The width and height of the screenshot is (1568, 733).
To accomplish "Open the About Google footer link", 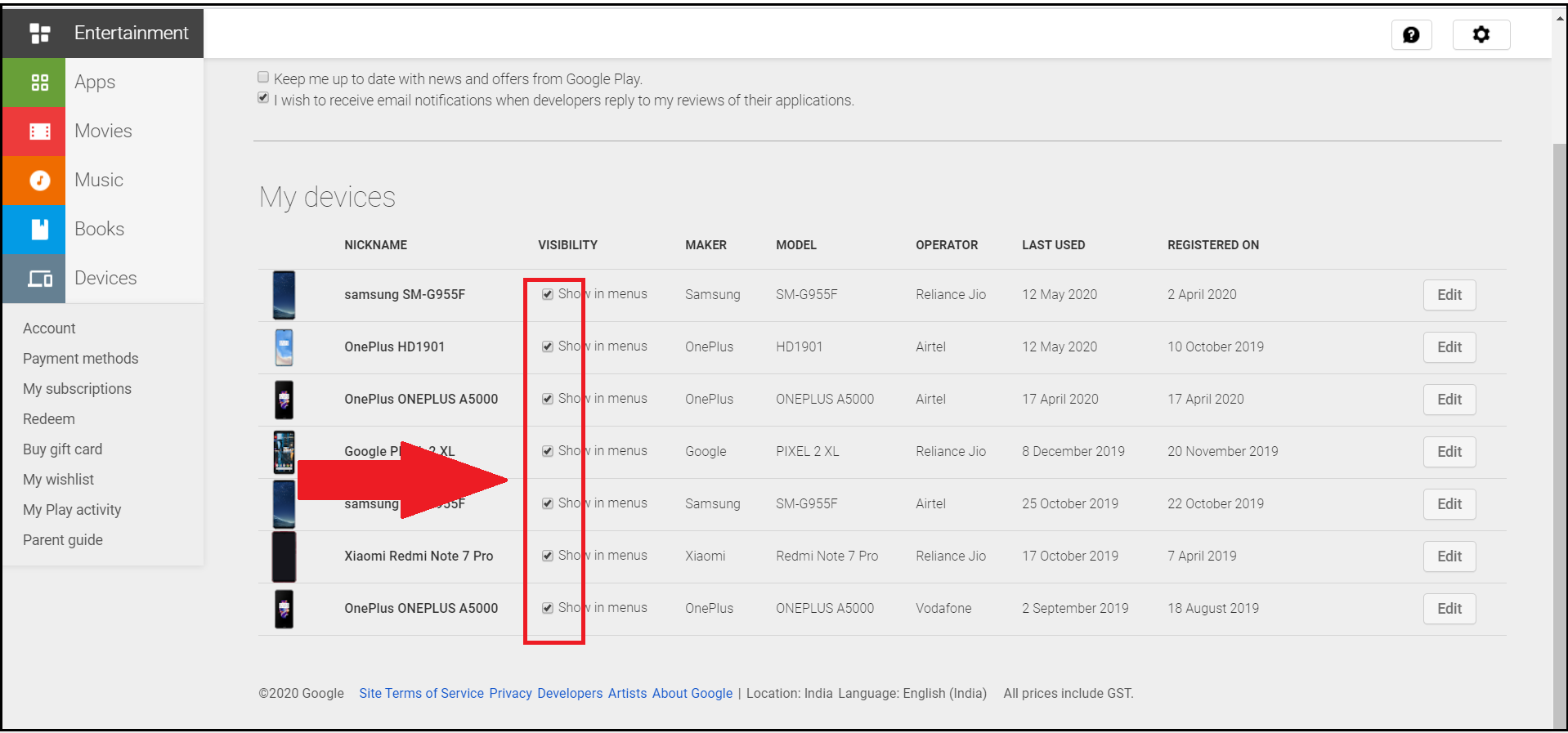I will point(692,693).
